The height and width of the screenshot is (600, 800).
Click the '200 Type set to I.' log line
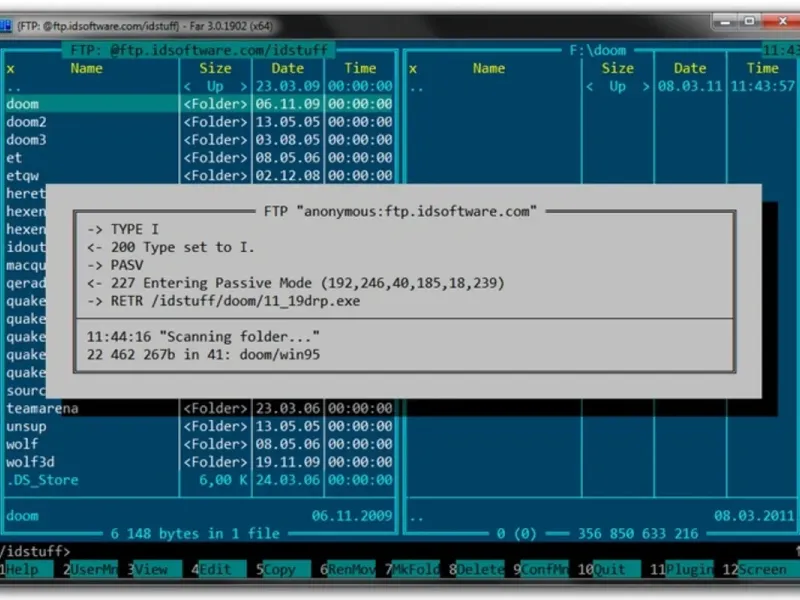click(170, 247)
